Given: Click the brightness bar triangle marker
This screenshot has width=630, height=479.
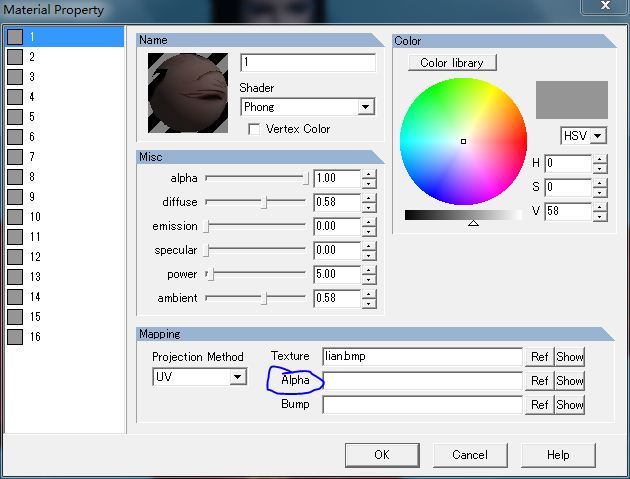Looking at the screenshot, I should (x=473, y=223).
